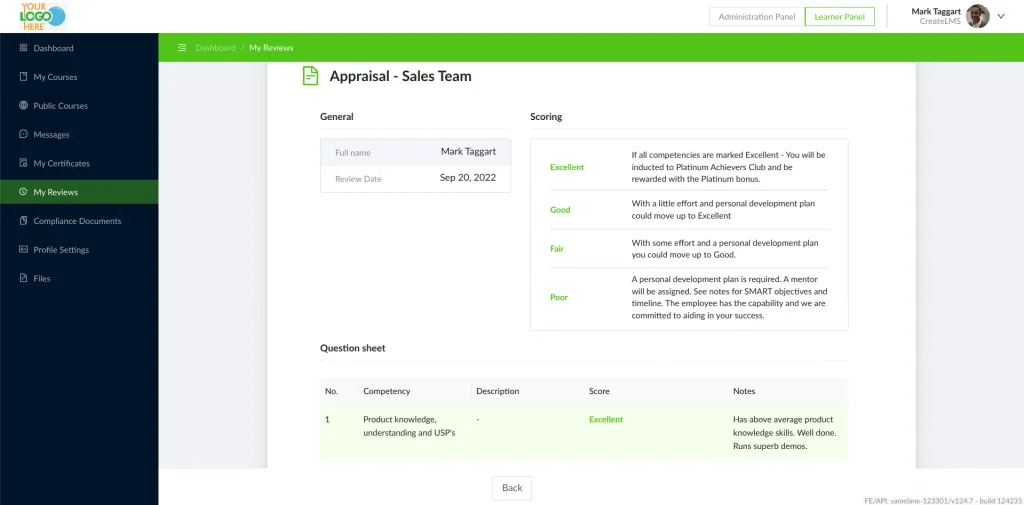1024x505 pixels.
Task: Click the Dashboard breadcrumb link
Action: (216, 48)
